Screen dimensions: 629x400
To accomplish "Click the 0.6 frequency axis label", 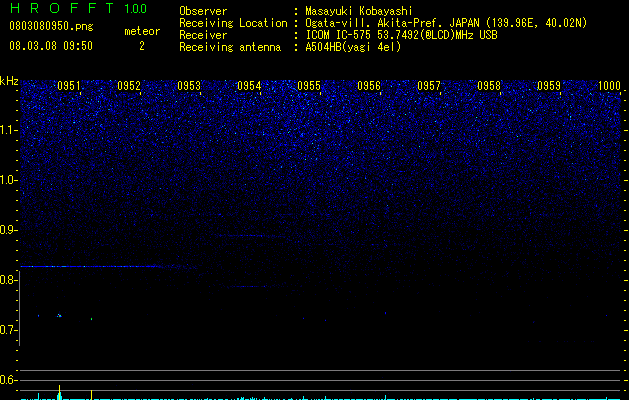I will coord(9,380).
